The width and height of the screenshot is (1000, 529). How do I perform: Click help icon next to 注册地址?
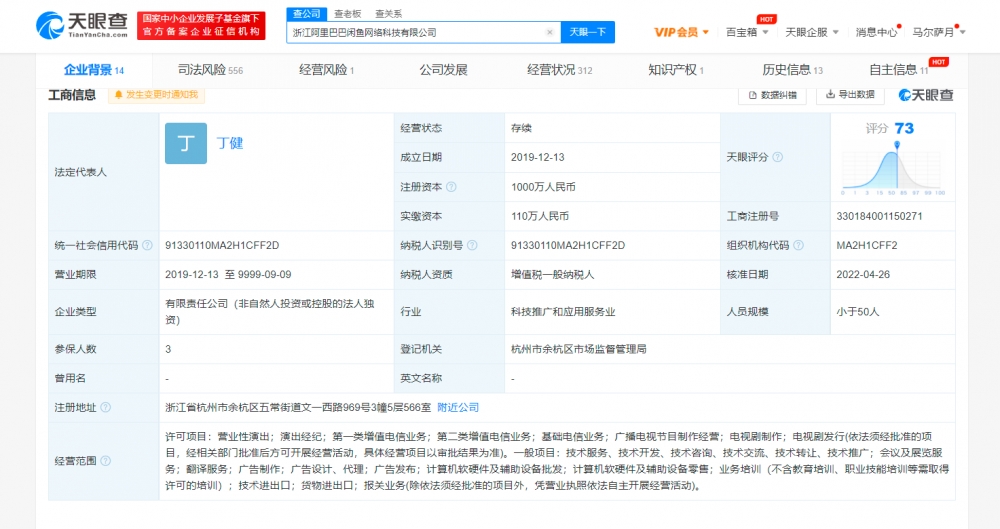coord(105,407)
